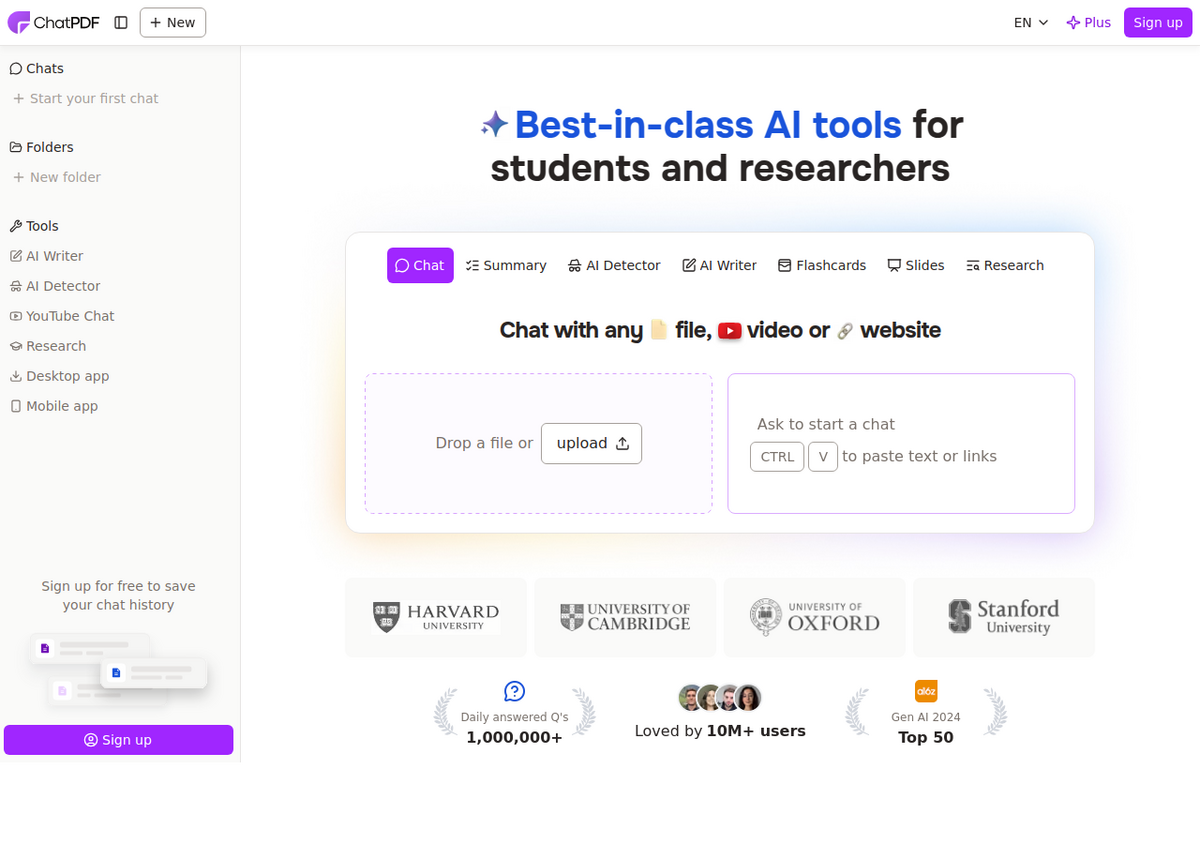
Task: Click the user avatars group
Action: pyautogui.click(x=720, y=698)
